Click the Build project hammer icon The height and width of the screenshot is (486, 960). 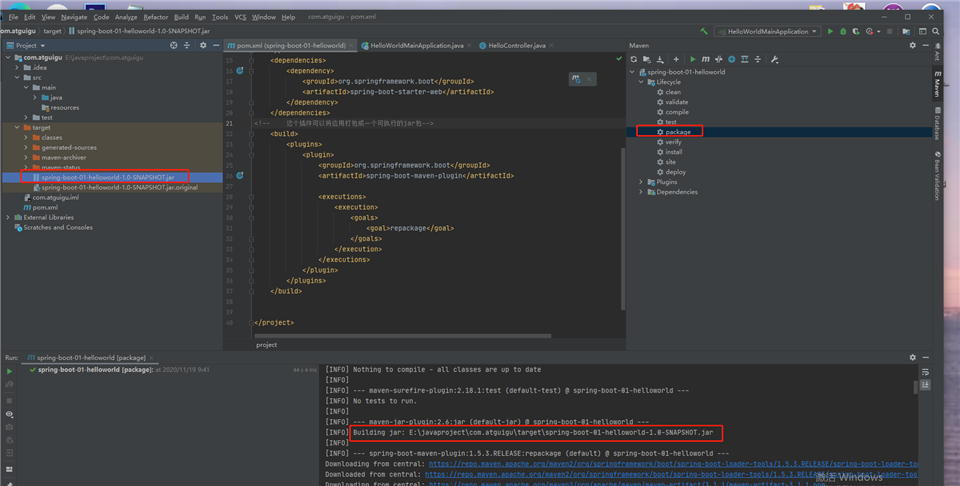point(705,31)
